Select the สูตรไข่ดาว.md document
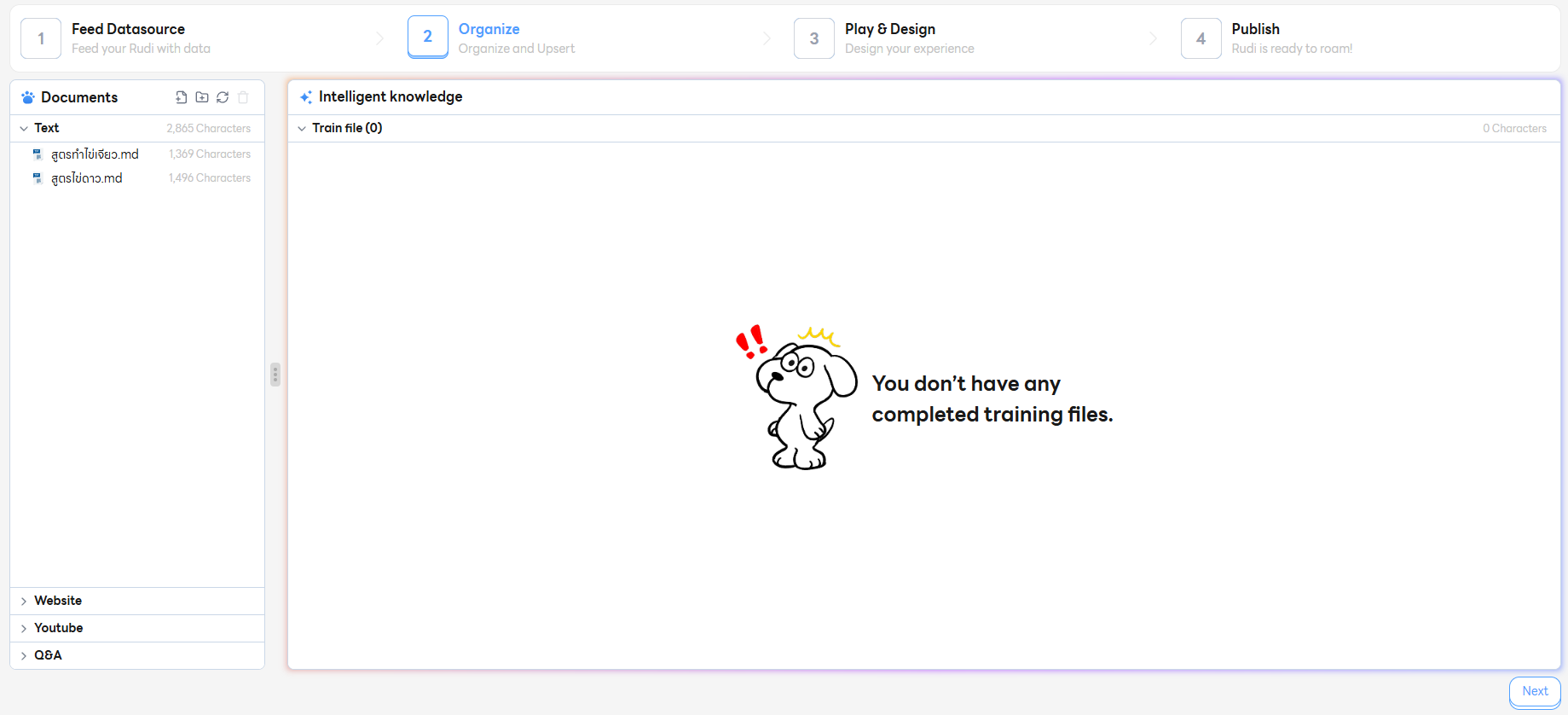1568x715 pixels. [87, 178]
